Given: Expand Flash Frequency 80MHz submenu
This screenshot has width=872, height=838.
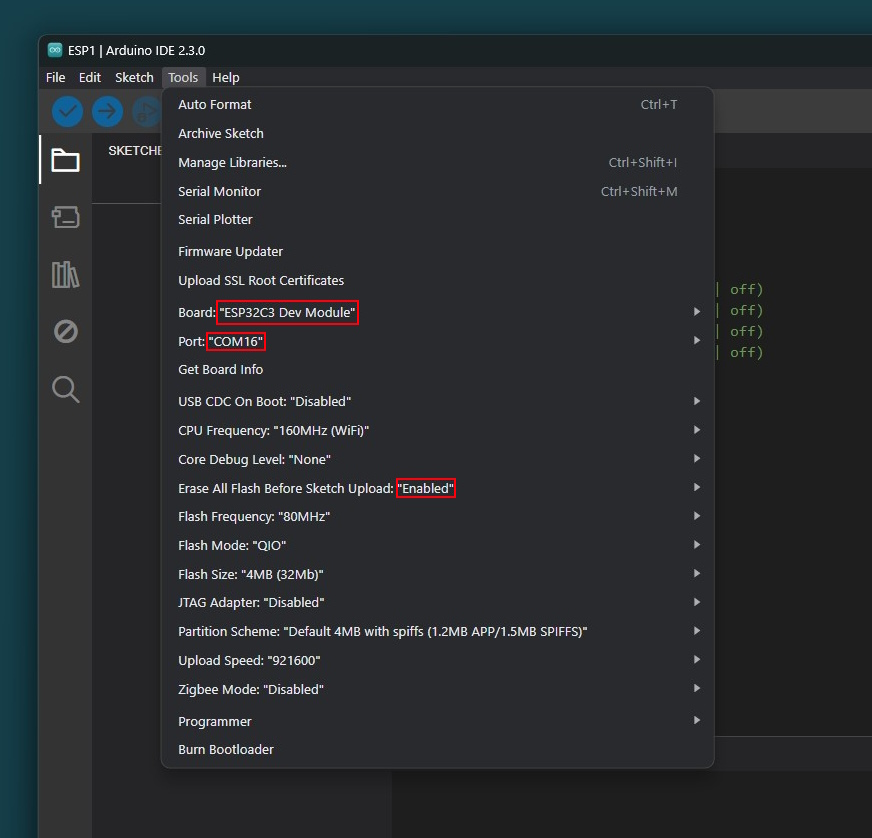Looking at the screenshot, I should [x=437, y=517].
